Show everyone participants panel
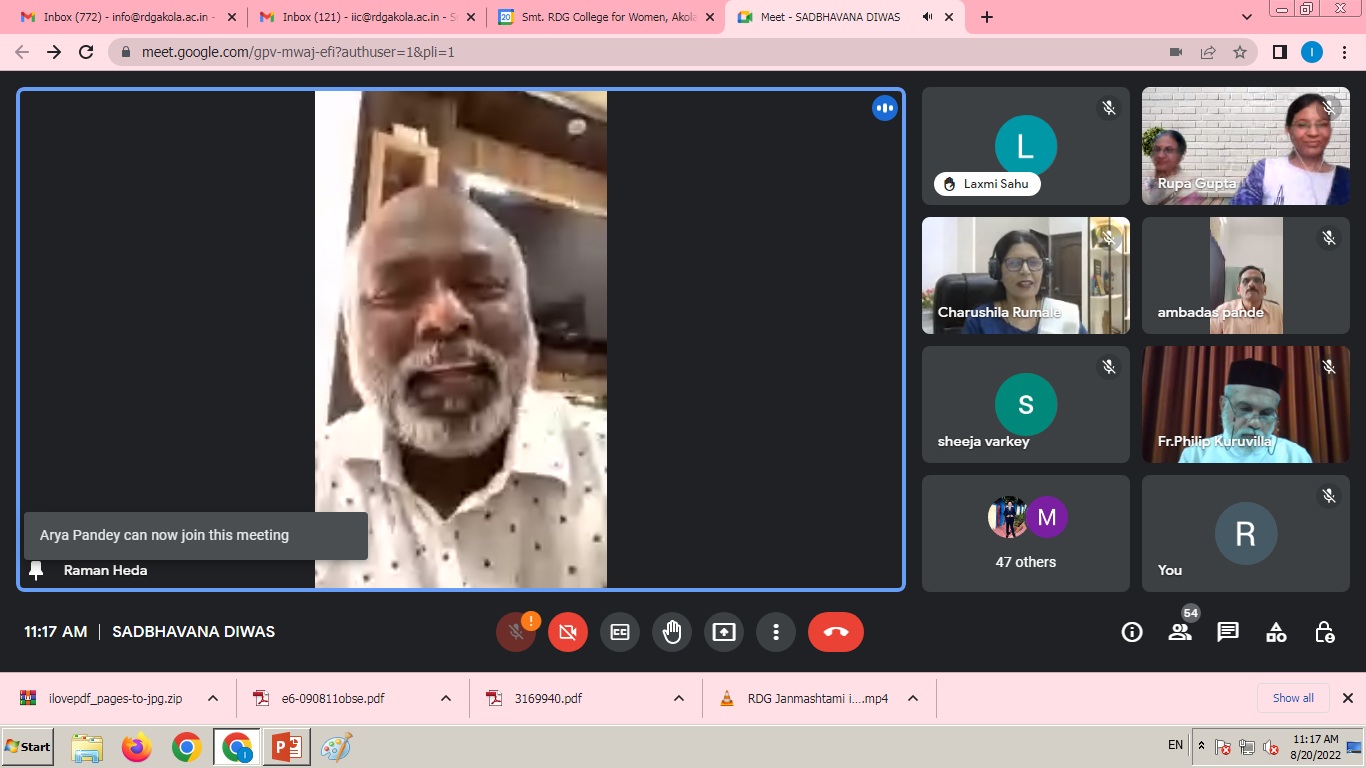1366x768 pixels. pyautogui.click(x=1180, y=632)
